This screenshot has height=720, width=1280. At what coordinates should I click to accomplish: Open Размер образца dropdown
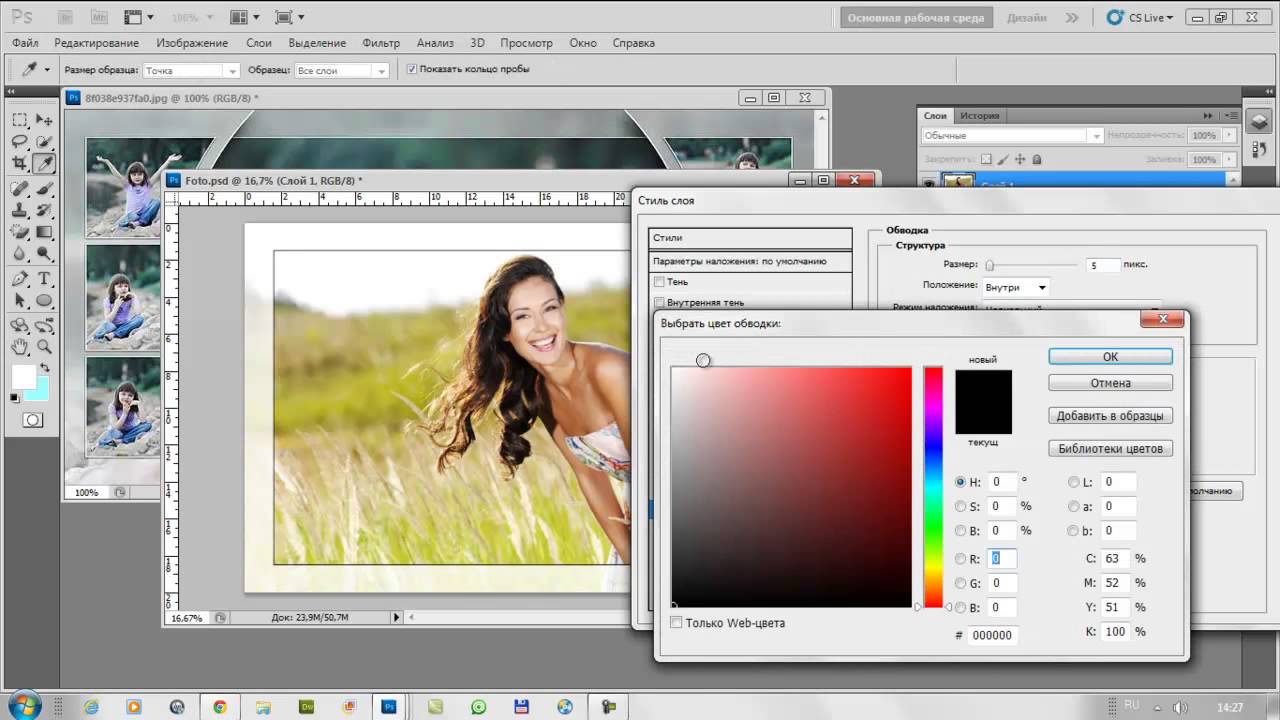(191, 71)
